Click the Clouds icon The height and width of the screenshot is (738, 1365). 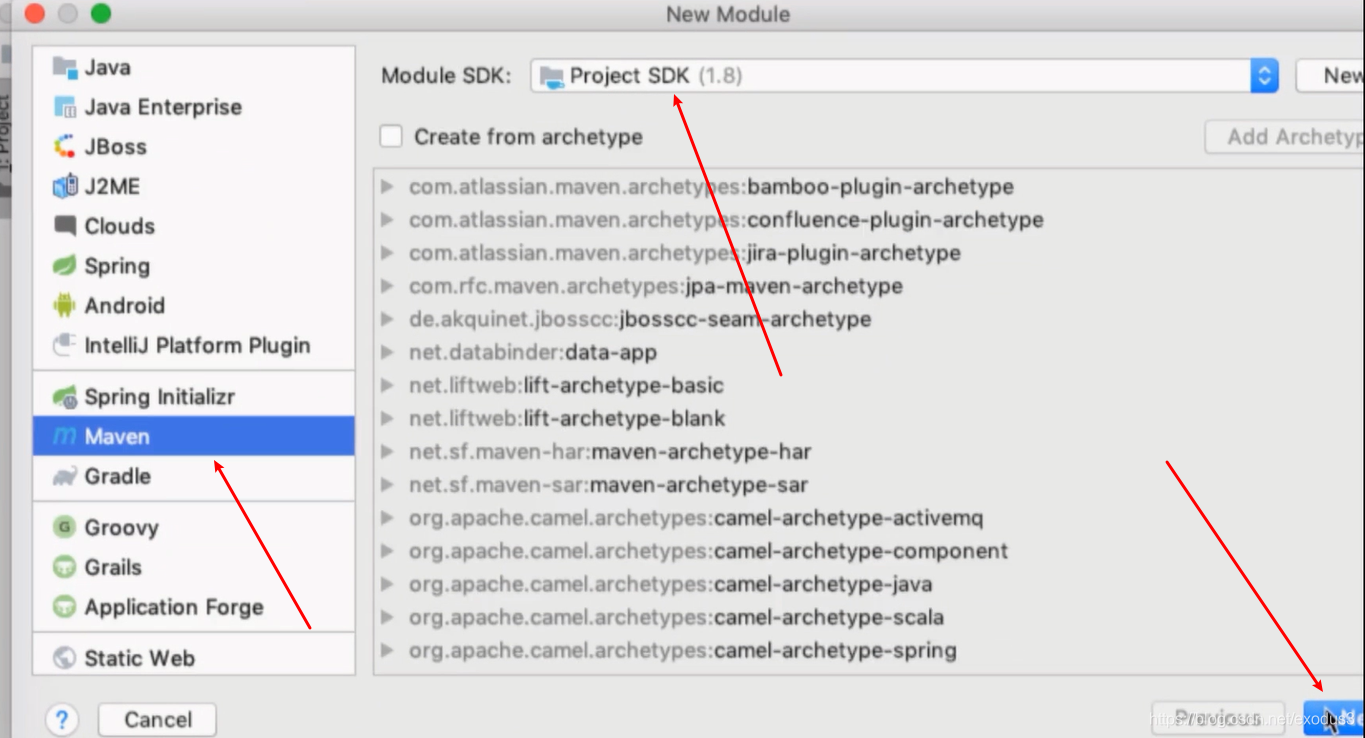(65, 226)
